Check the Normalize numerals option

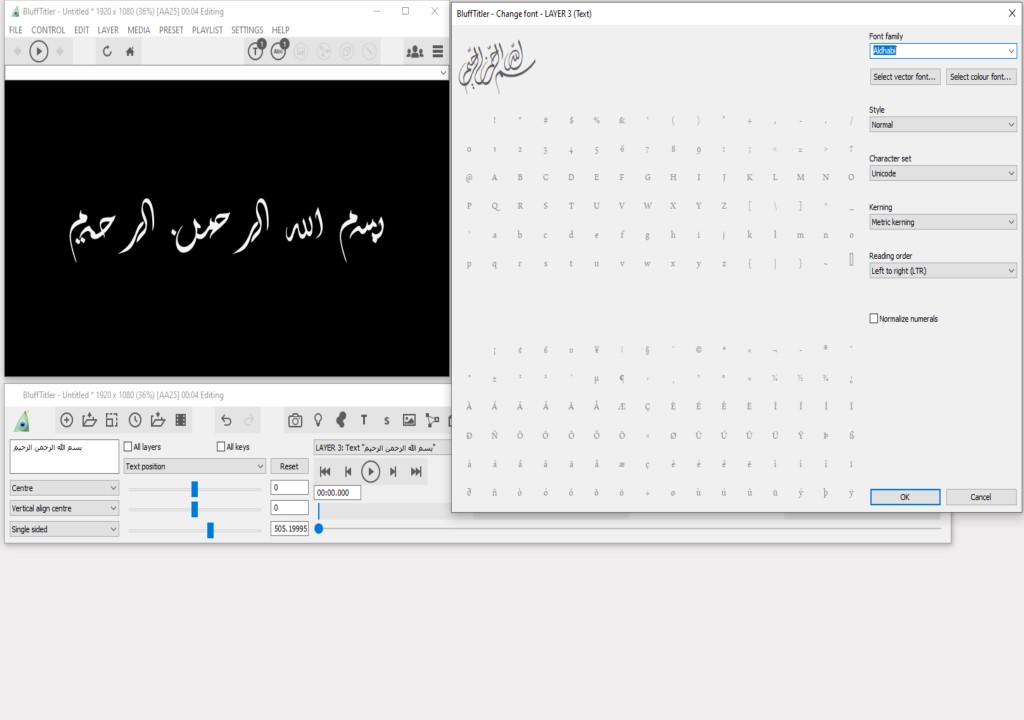(874, 318)
